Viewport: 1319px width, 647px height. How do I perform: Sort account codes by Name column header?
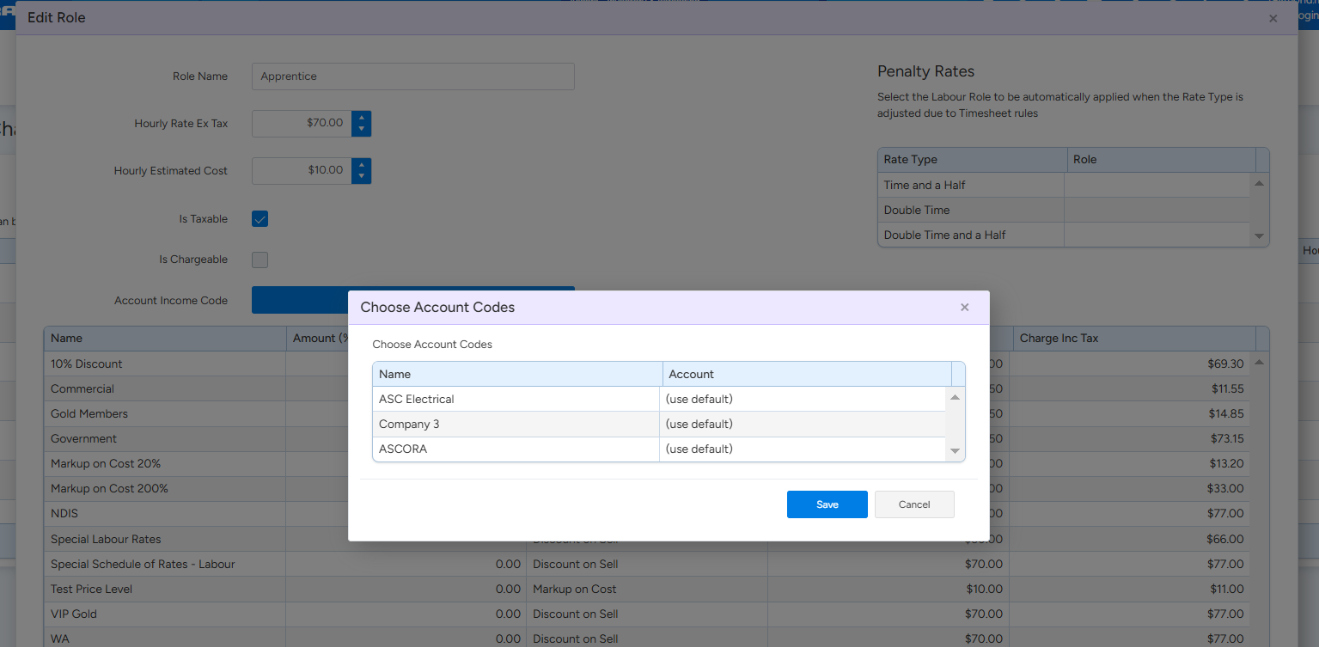point(516,374)
